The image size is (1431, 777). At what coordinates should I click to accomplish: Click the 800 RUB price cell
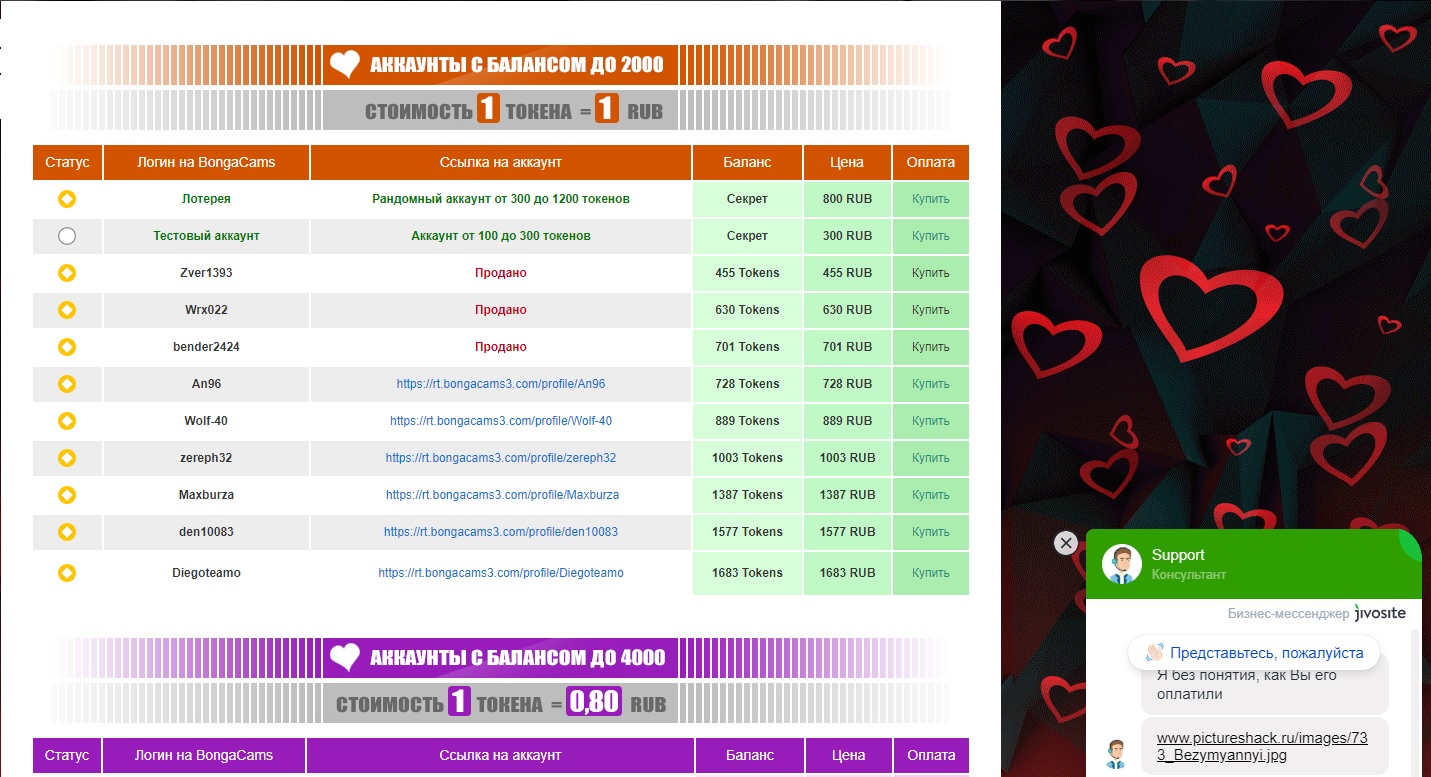coord(847,199)
